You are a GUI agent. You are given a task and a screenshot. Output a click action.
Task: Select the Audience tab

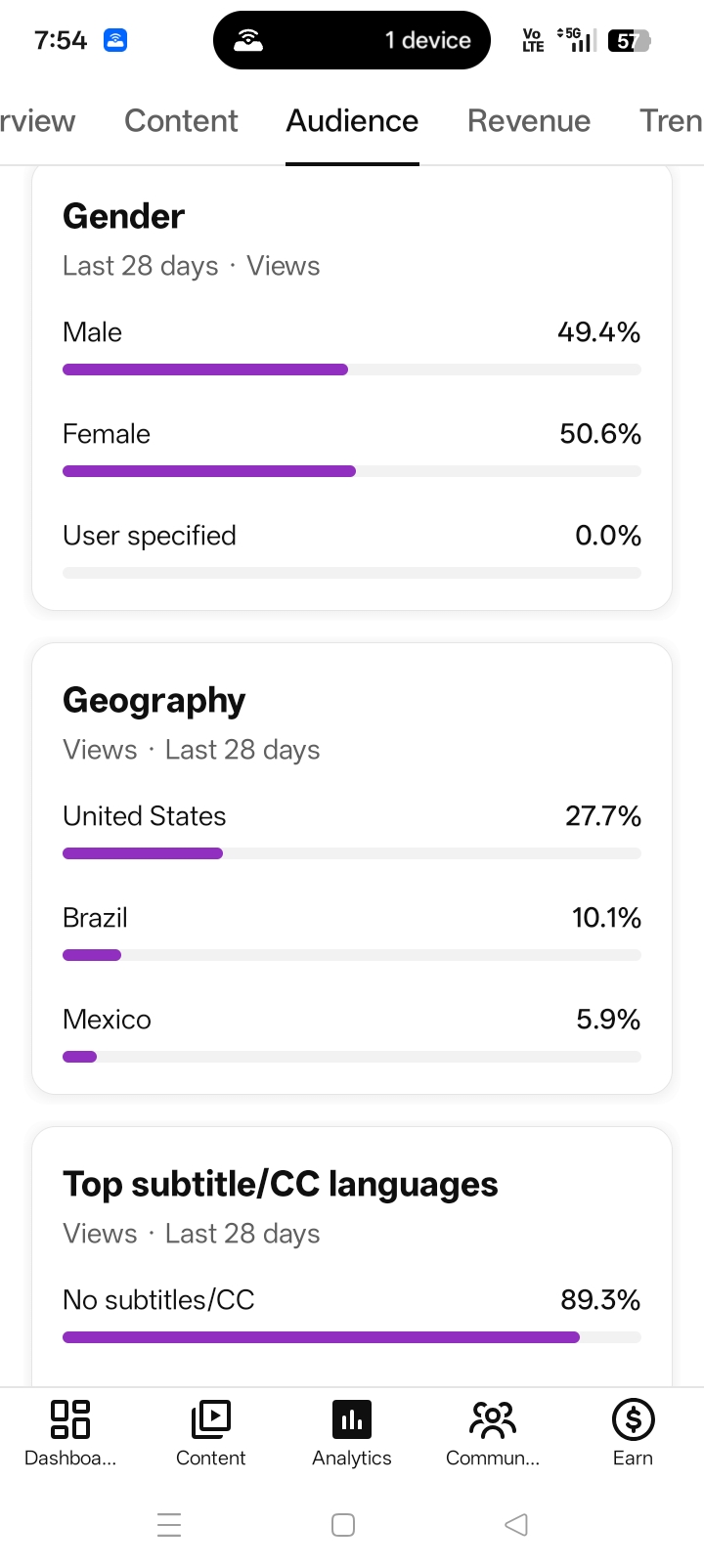pyautogui.click(x=352, y=120)
